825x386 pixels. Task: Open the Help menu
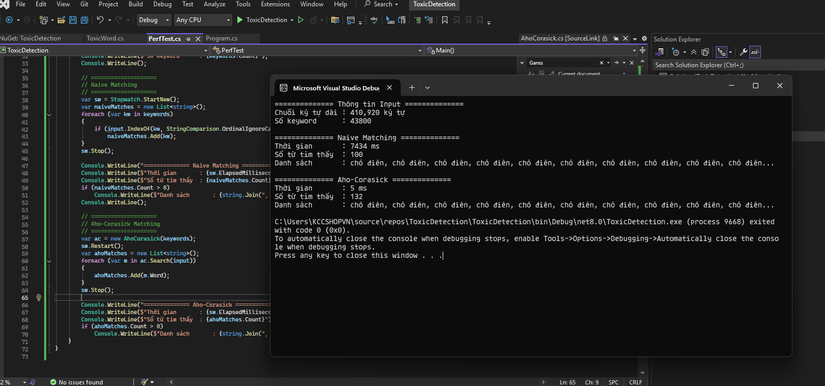tap(340, 4)
